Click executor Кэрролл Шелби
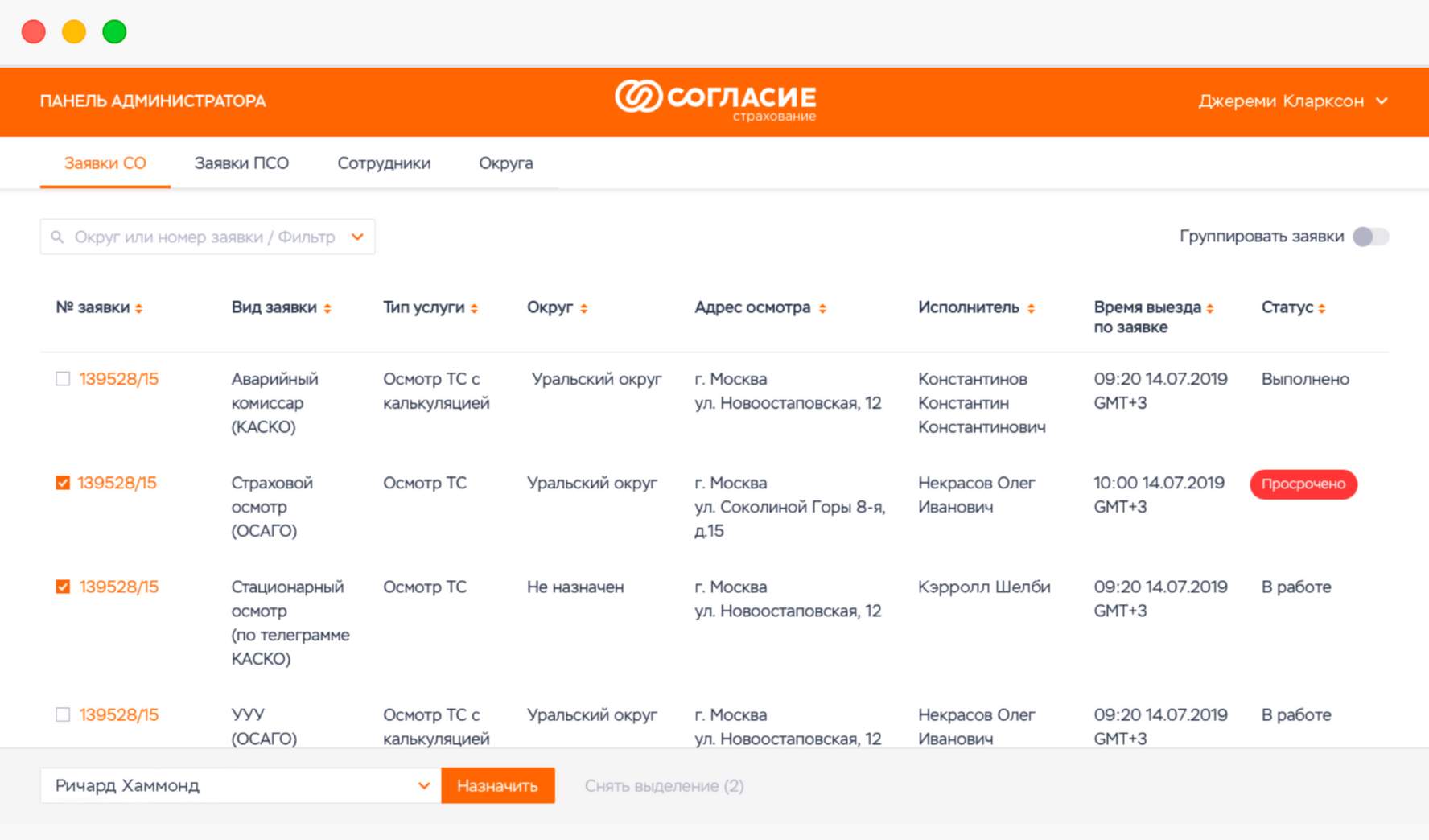Viewport: 1429px width, 840px height. point(984,587)
